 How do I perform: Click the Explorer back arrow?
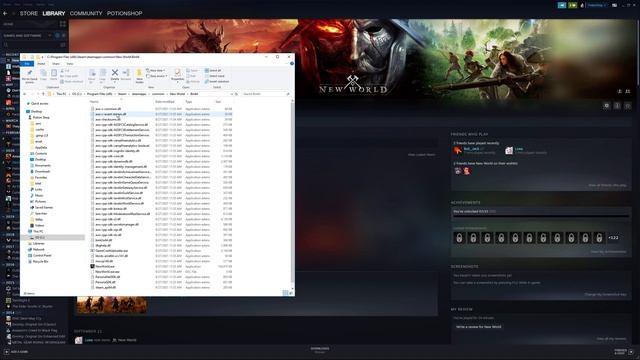[x=25, y=94]
